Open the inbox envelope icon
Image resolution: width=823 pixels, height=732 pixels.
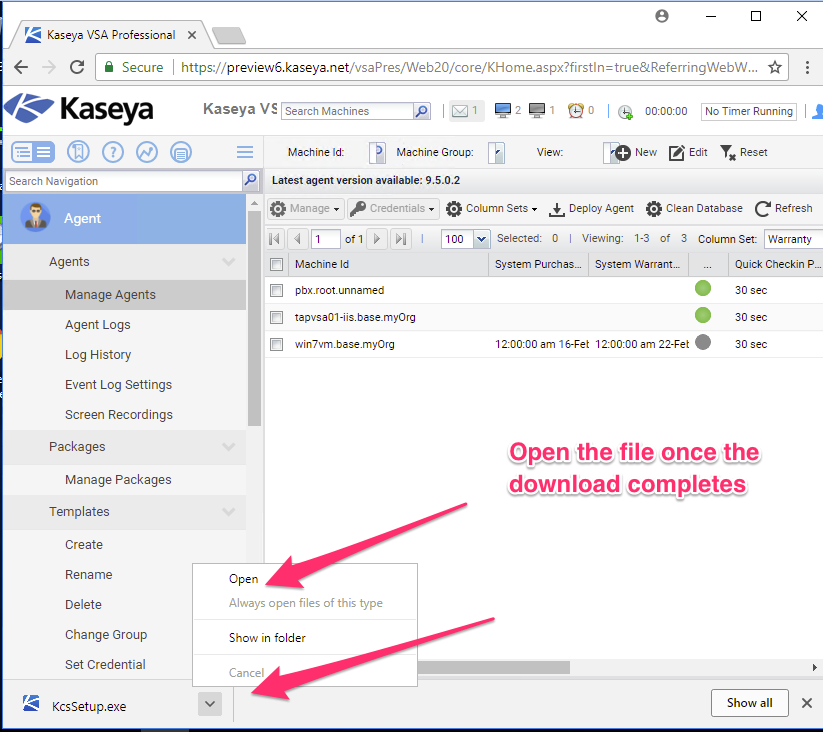pyautogui.click(x=460, y=111)
